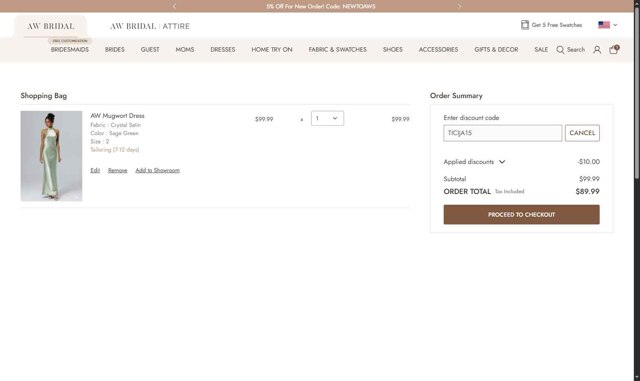Add the dress to Showroom

coord(158,170)
